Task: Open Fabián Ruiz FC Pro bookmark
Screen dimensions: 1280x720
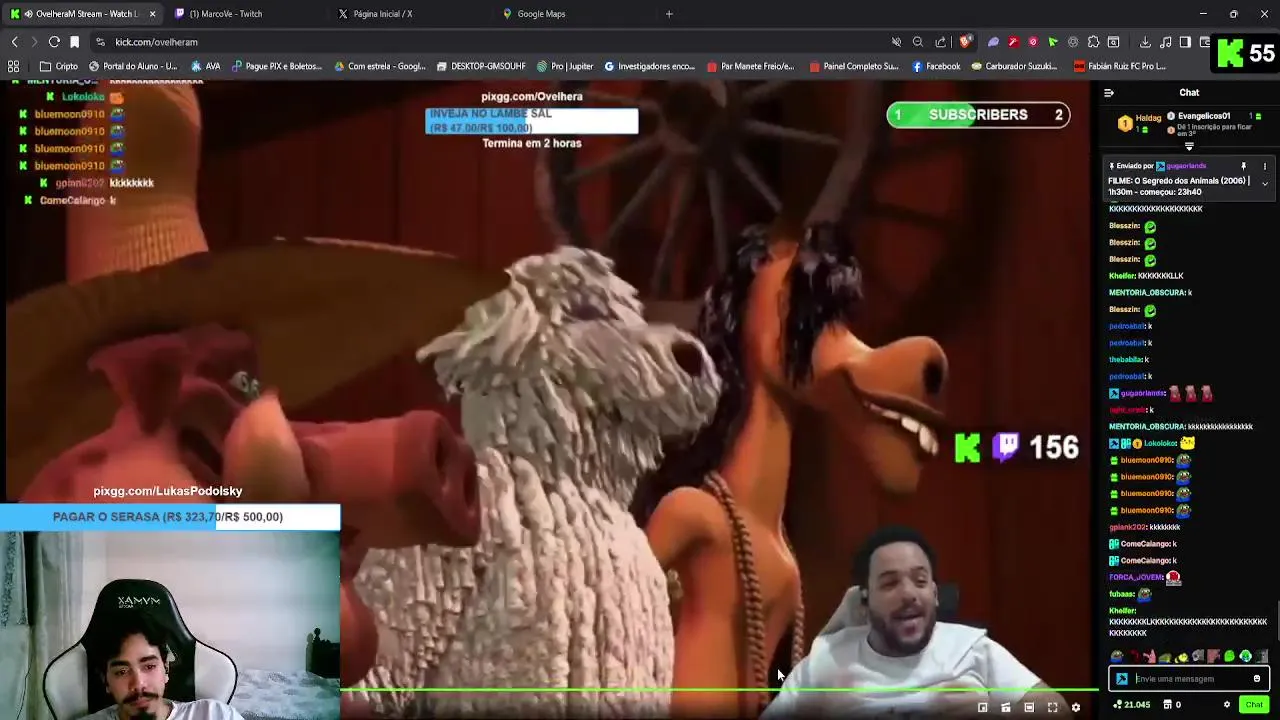Action: [1119, 66]
